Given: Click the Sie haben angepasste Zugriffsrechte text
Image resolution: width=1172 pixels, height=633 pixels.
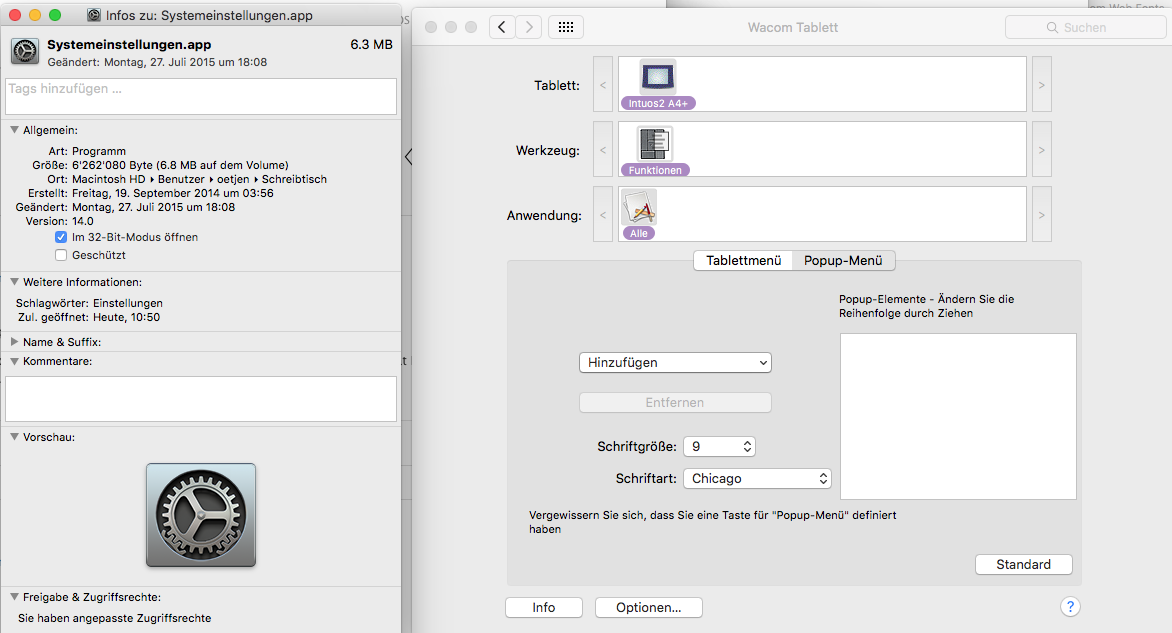Looking at the screenshot, I should (114, 618).
